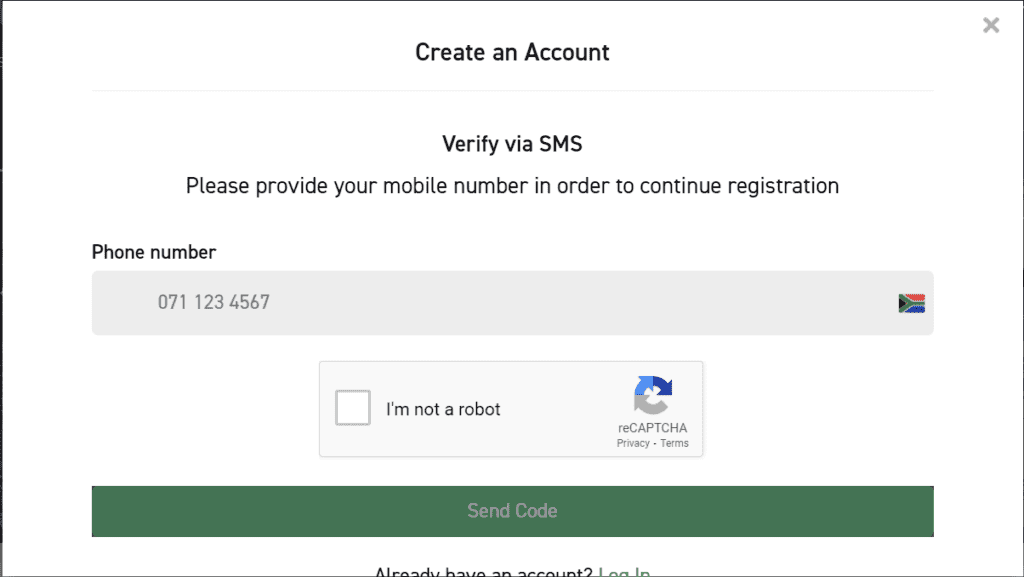Click the Phone number field label

click(154, 252)
